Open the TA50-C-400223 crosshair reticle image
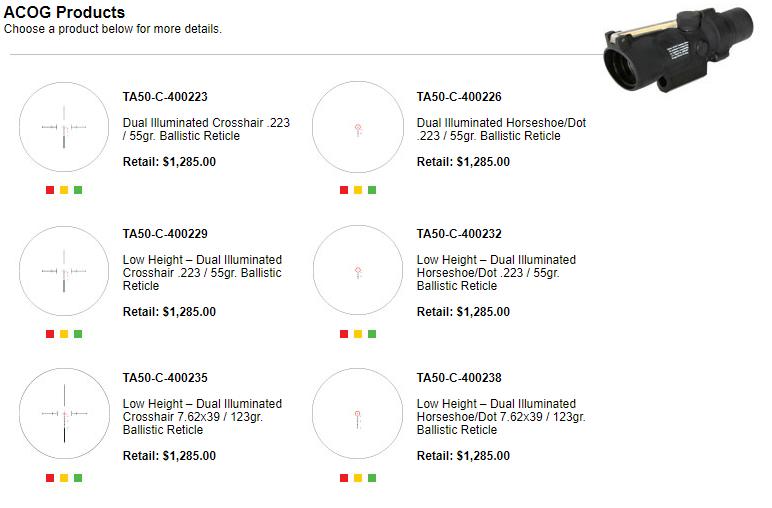This screenshot has height=508, width=772. click(x=64, y=127)
